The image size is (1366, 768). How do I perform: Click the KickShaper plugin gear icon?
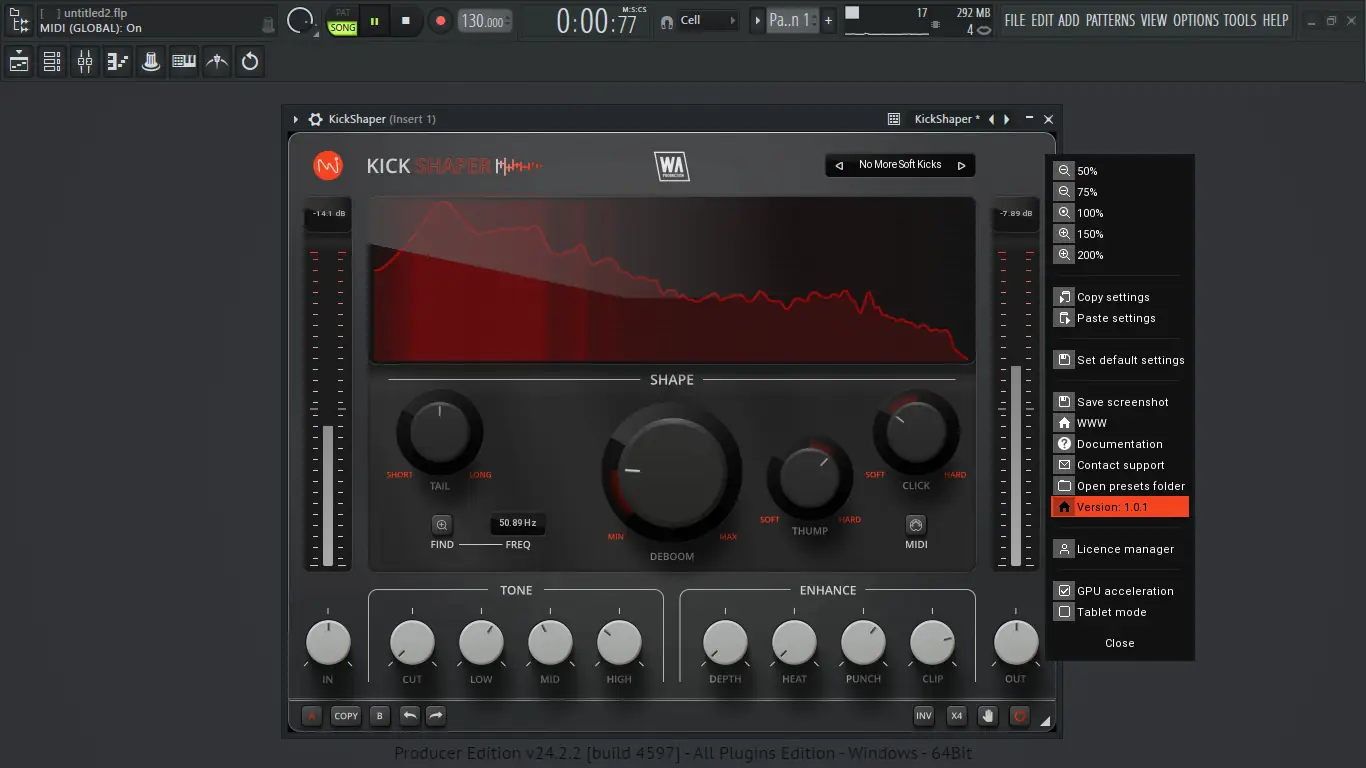coord(315,119)
